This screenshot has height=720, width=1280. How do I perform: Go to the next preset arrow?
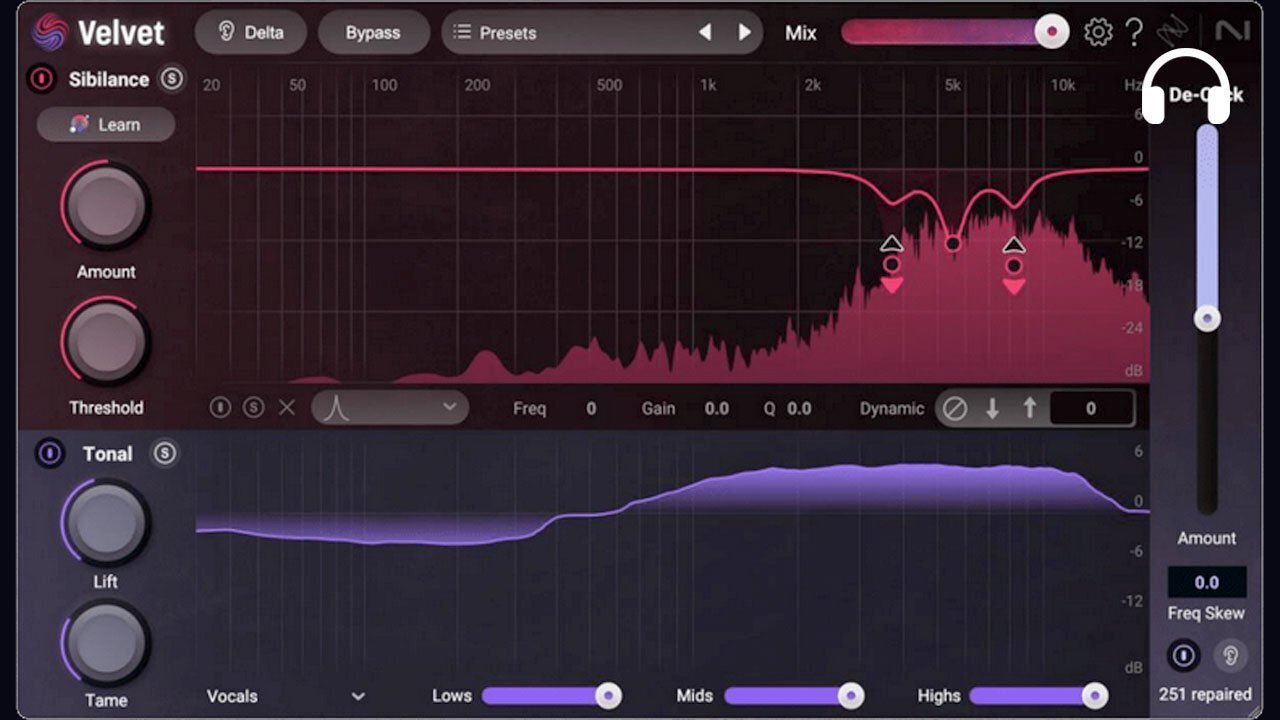[744, 33]
